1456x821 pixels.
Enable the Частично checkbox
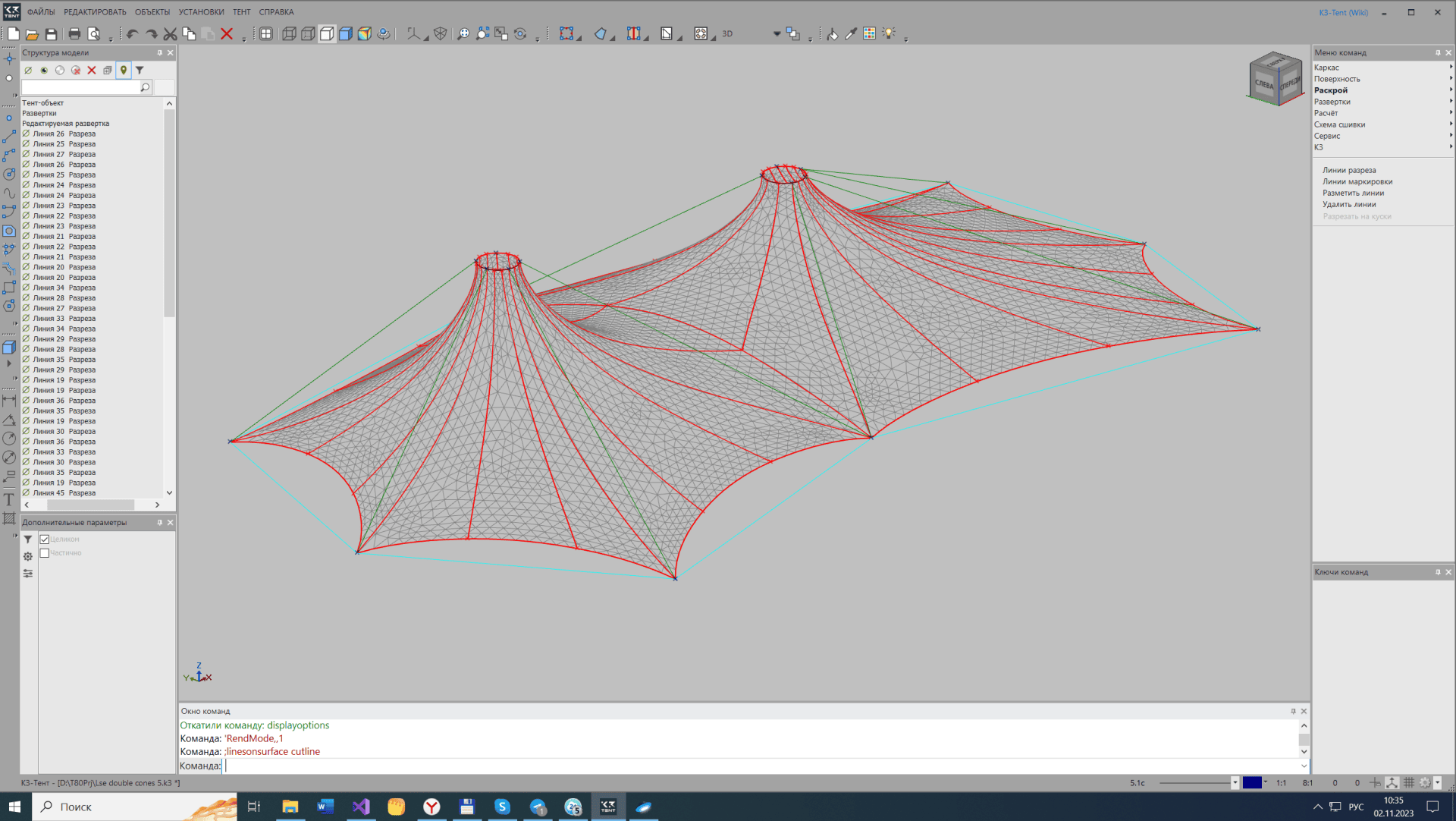[45, 553]
